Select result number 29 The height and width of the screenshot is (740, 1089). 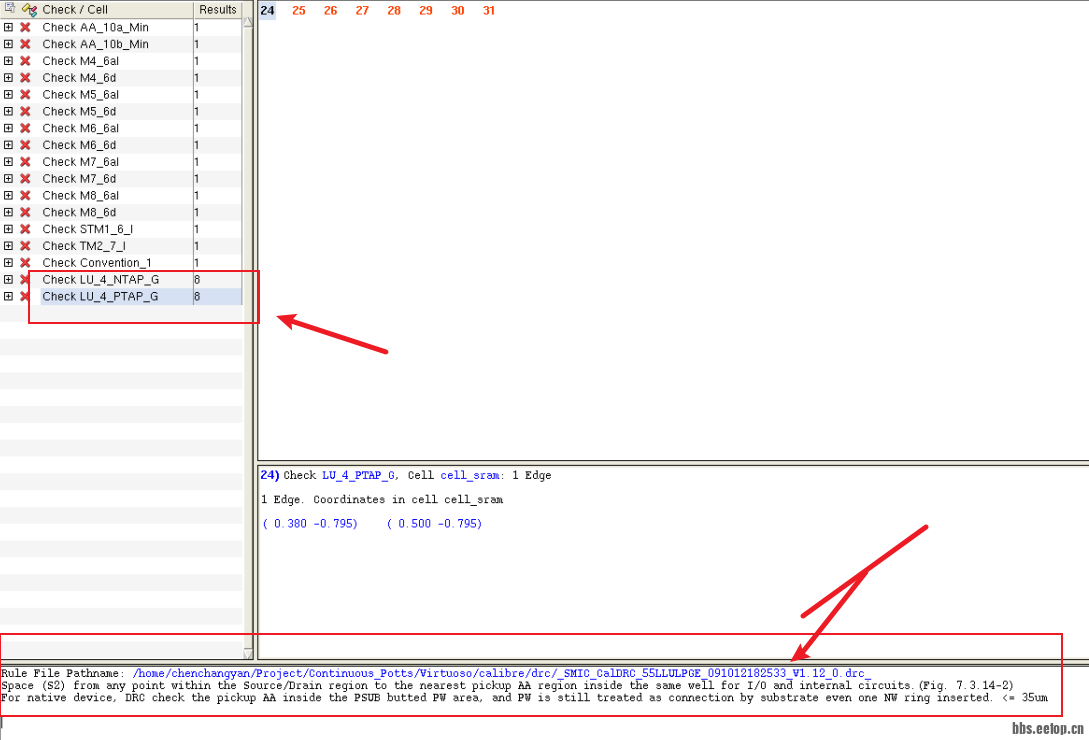click(426, 10)
